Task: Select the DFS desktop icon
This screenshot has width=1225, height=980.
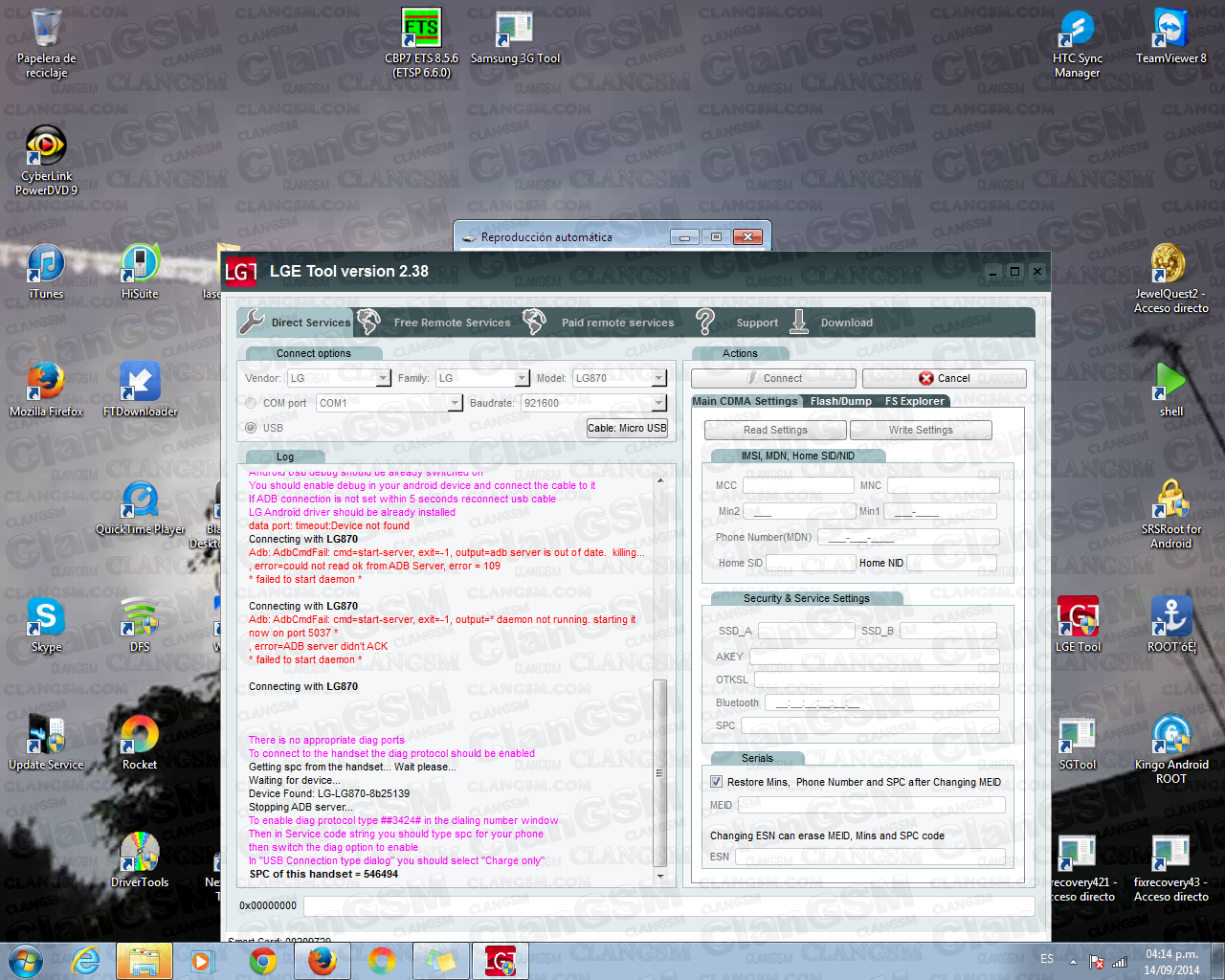Action: (140, 626)
